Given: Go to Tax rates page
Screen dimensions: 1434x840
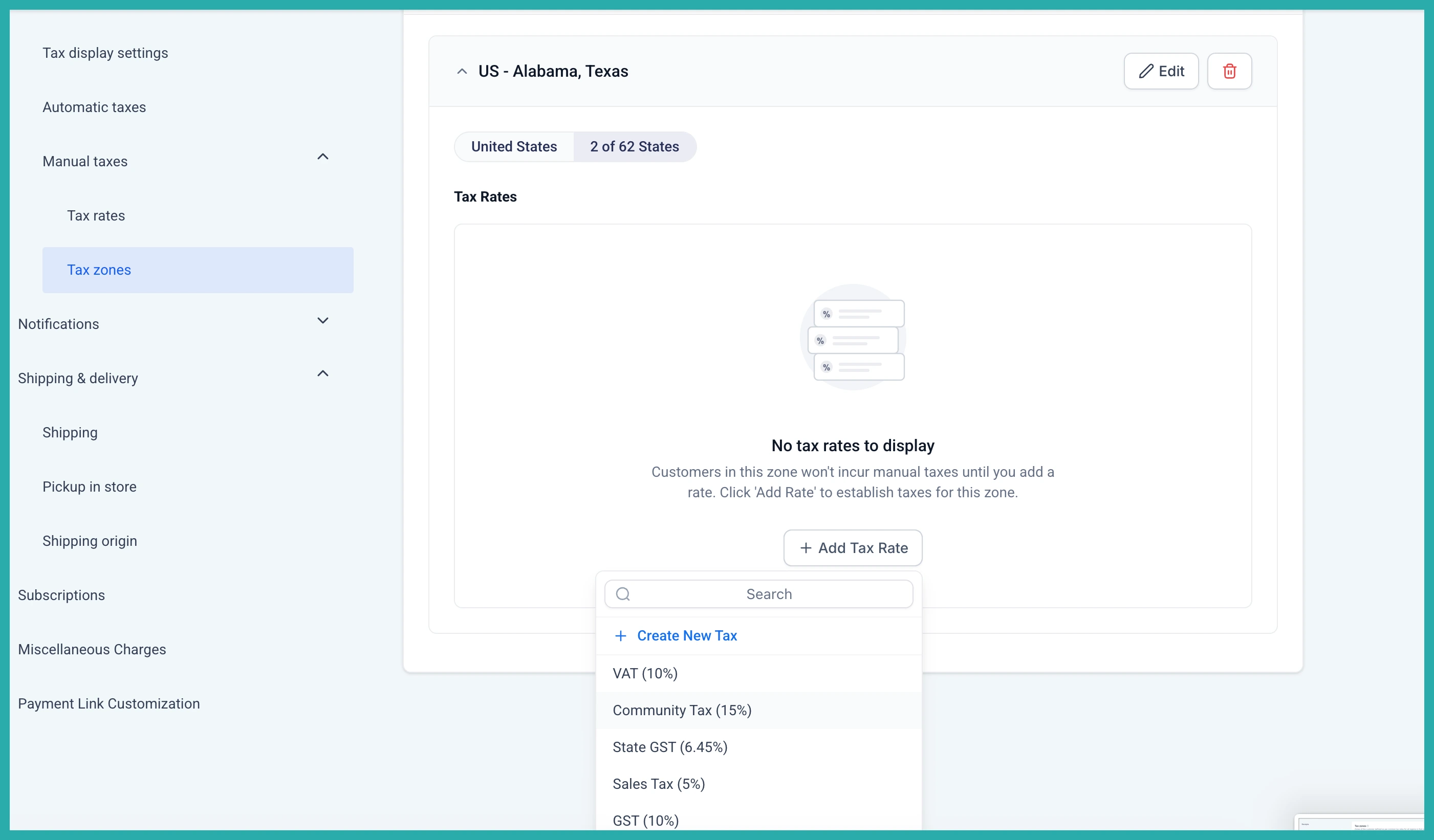Looking at the screenshot, I should (x=96, y=215).
